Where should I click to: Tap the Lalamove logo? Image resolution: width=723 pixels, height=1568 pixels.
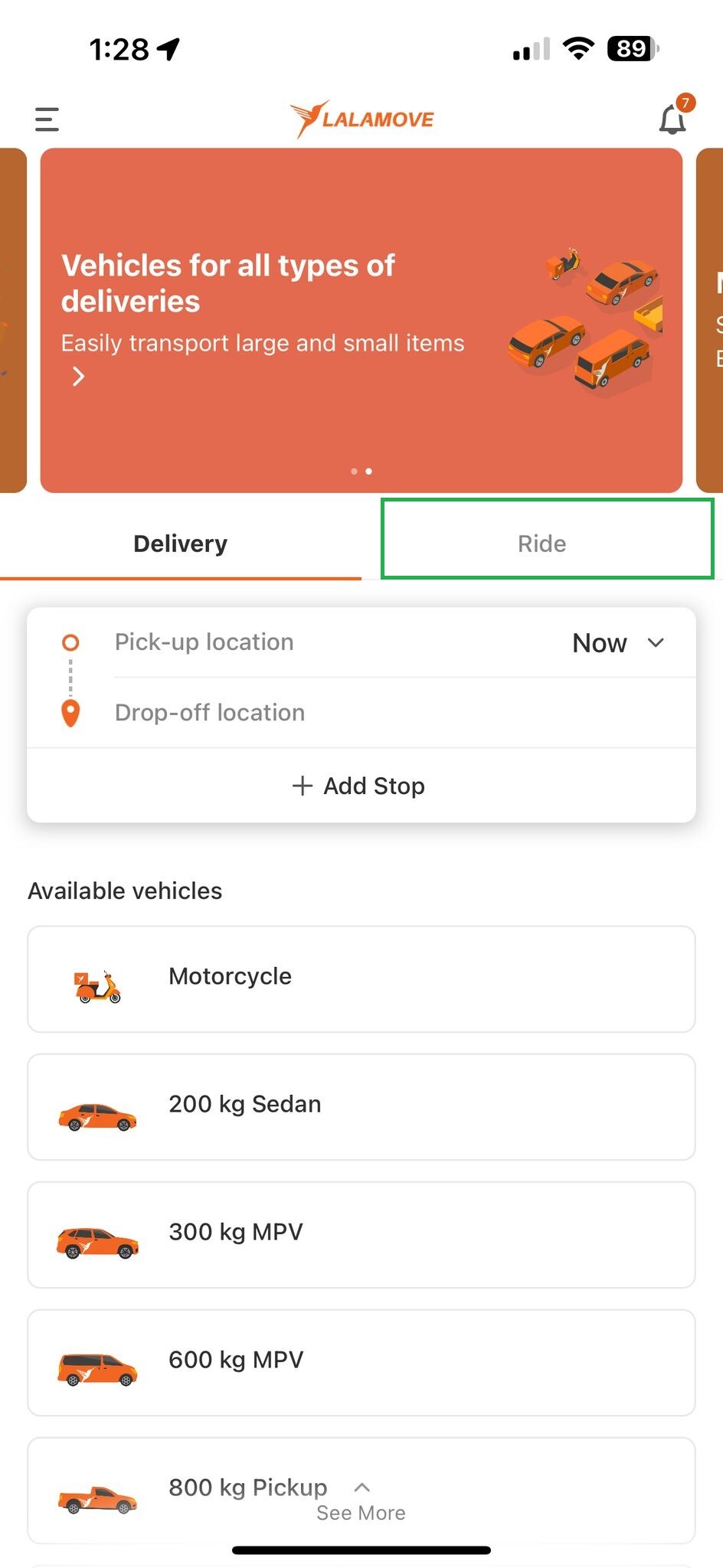(x=361, y=119)
